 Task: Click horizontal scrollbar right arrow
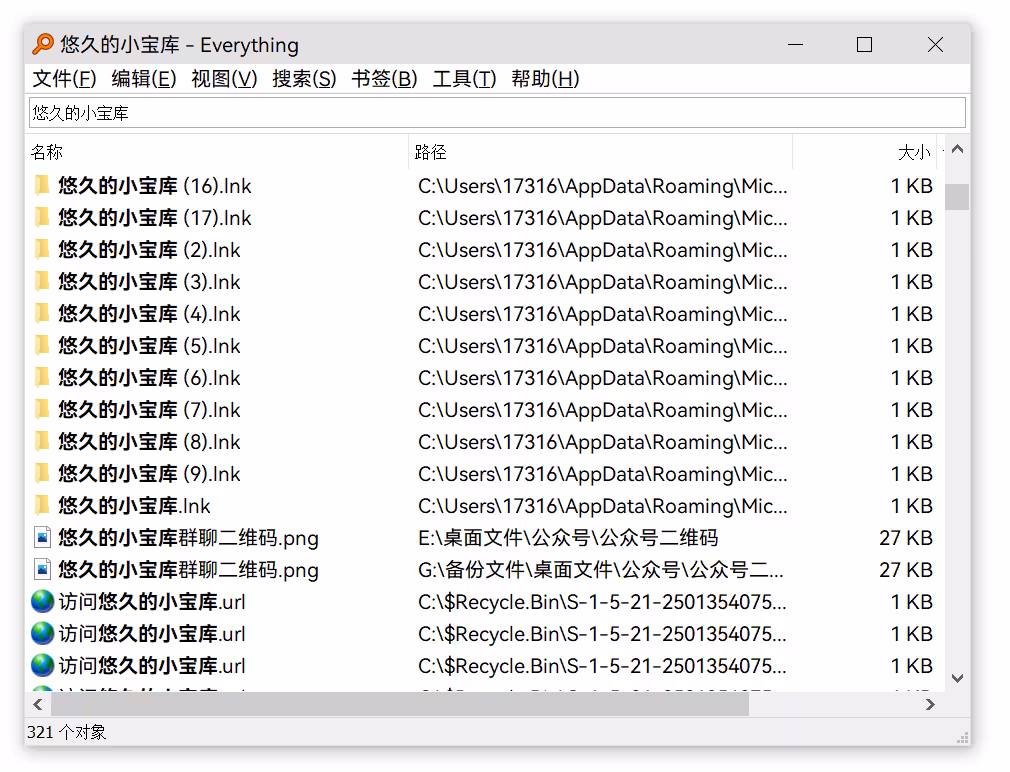coord(929,704)
